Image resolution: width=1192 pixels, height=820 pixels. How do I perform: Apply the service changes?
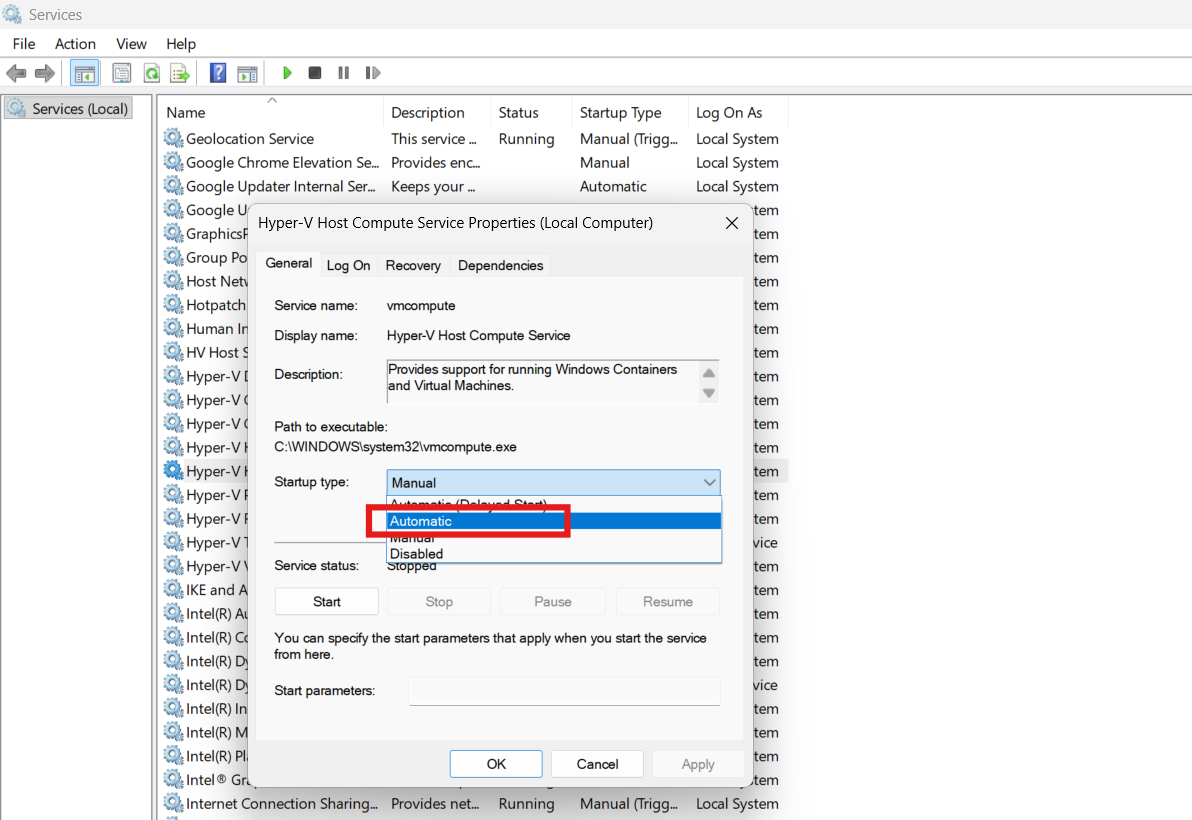(697, 763)
